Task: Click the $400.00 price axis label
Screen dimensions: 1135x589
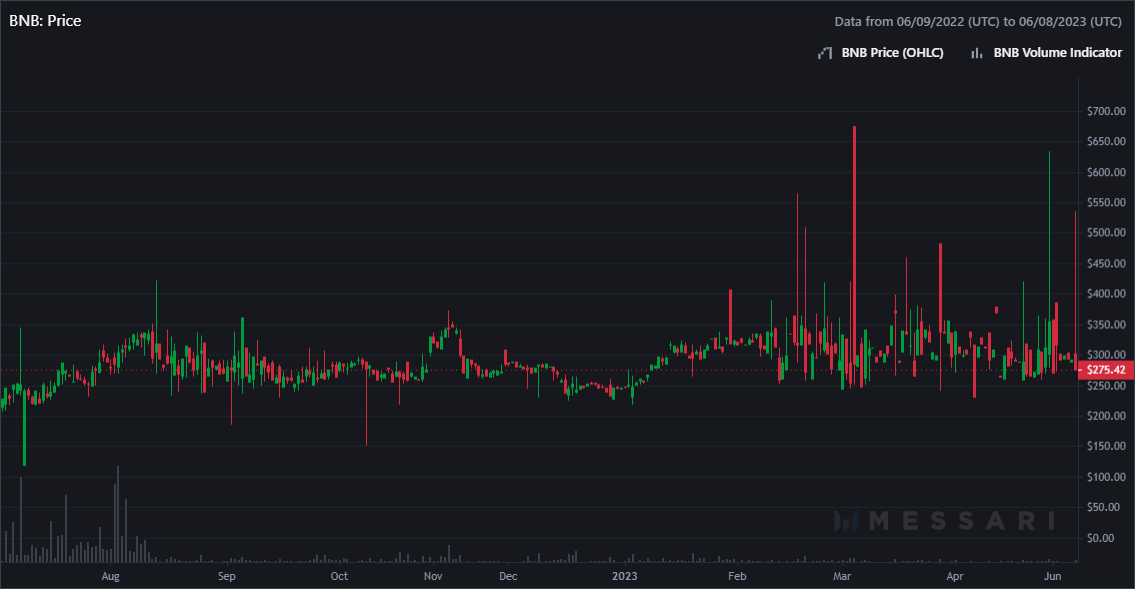Action: point(1106,294)
